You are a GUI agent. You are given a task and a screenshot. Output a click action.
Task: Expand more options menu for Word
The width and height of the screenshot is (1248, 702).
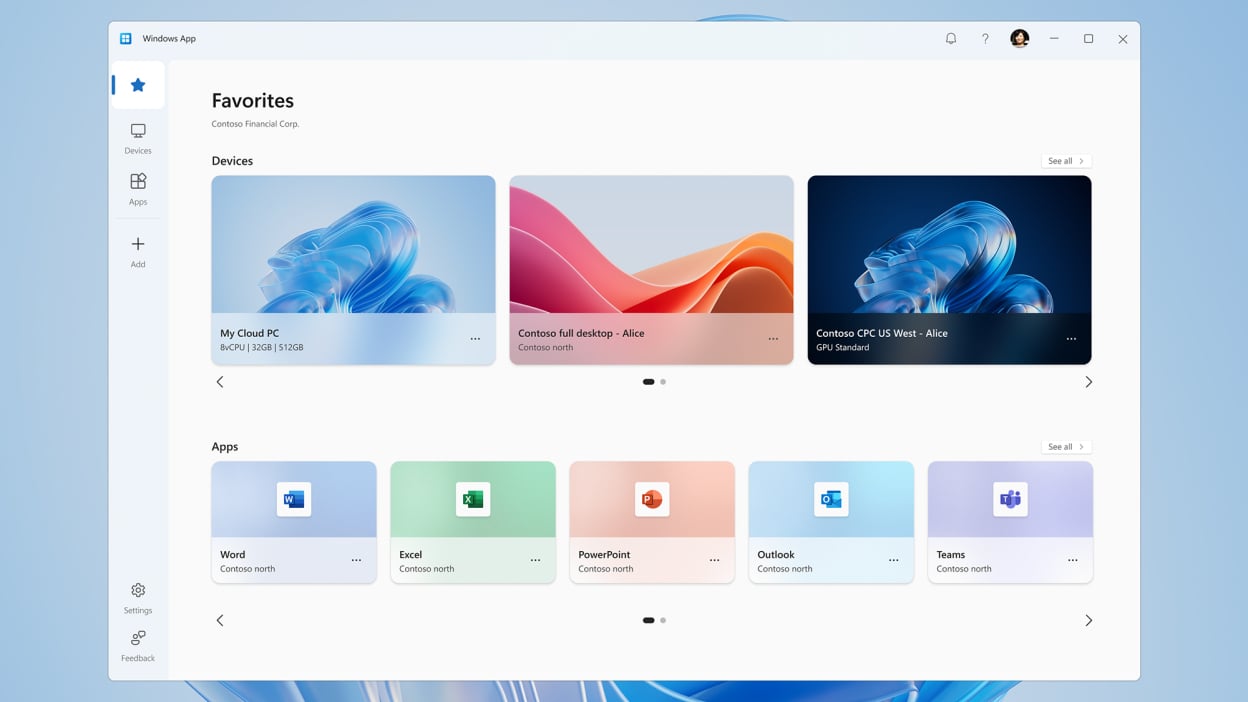356,560
